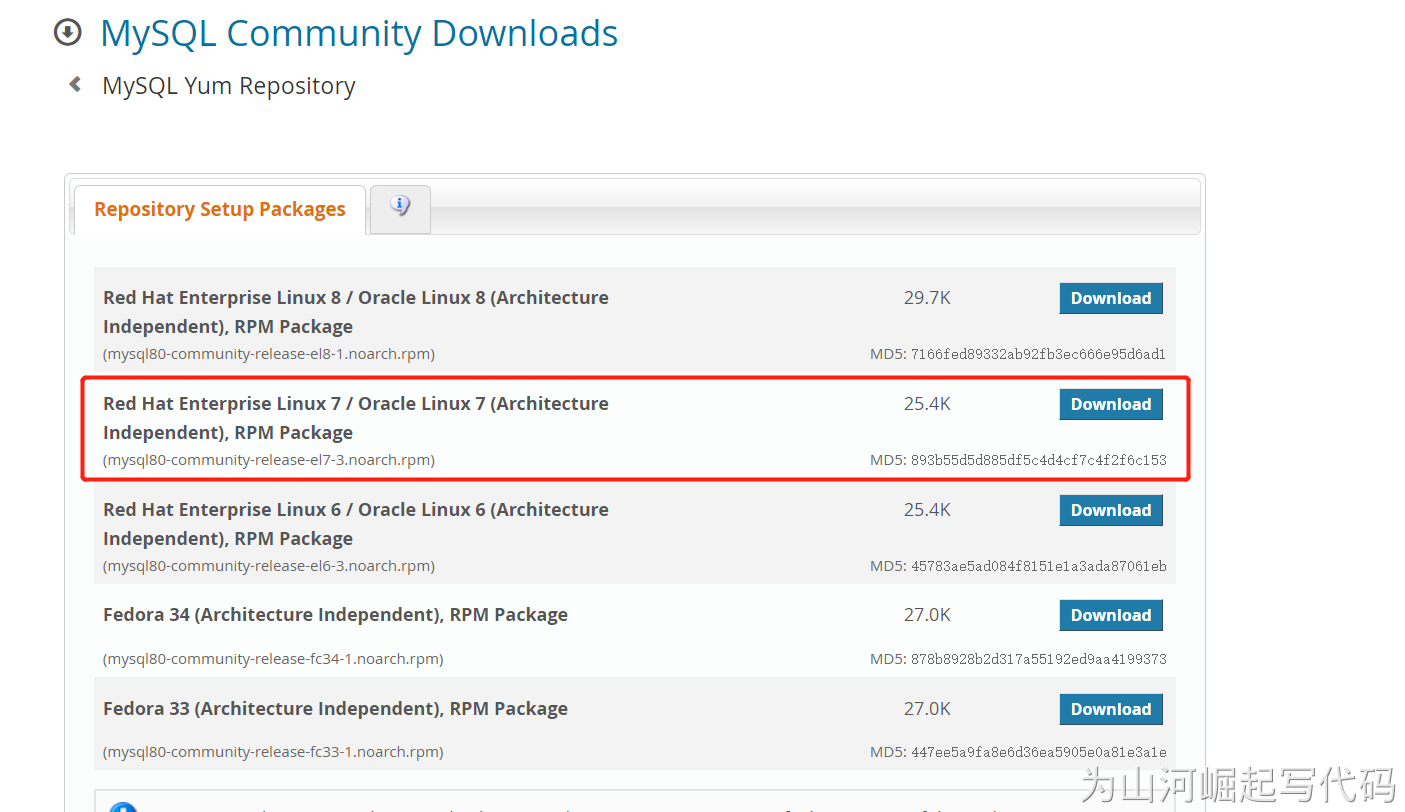1405x812 pixels.
Task: Go back to MySQL Yum Repository
Action: 228,86
